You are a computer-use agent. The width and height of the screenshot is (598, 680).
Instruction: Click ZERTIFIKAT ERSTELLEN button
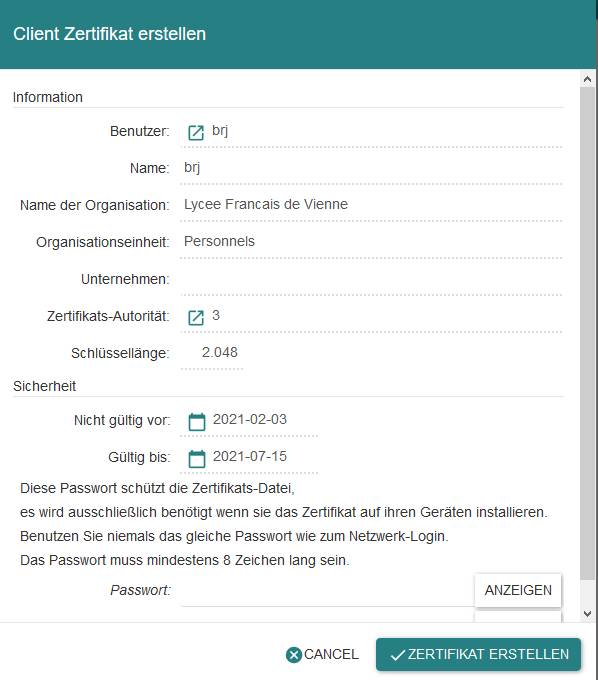pos(478,654)
